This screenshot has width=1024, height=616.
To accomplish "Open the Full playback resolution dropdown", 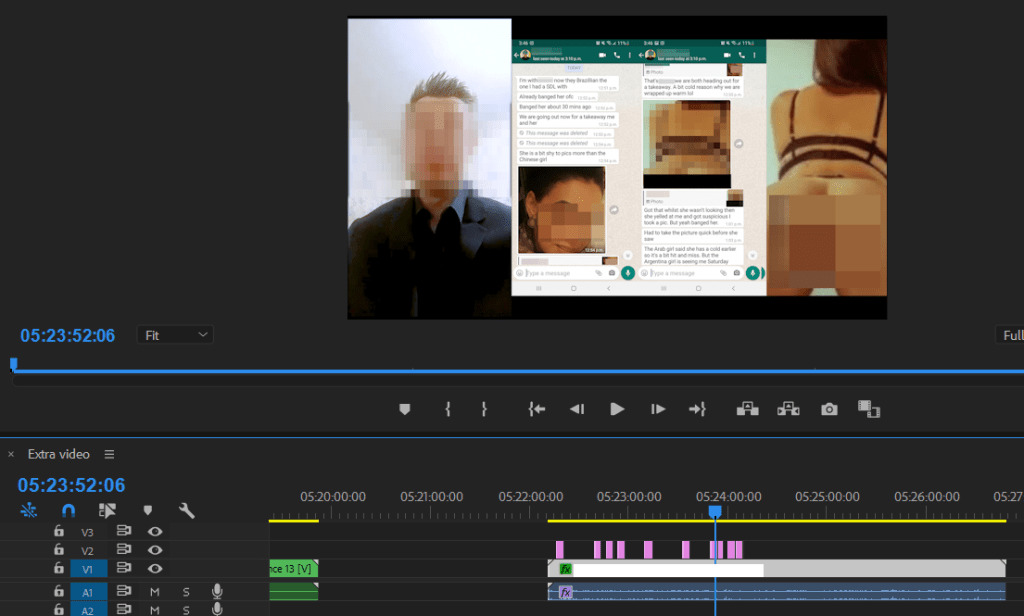I will click(x=1010, y=336).
